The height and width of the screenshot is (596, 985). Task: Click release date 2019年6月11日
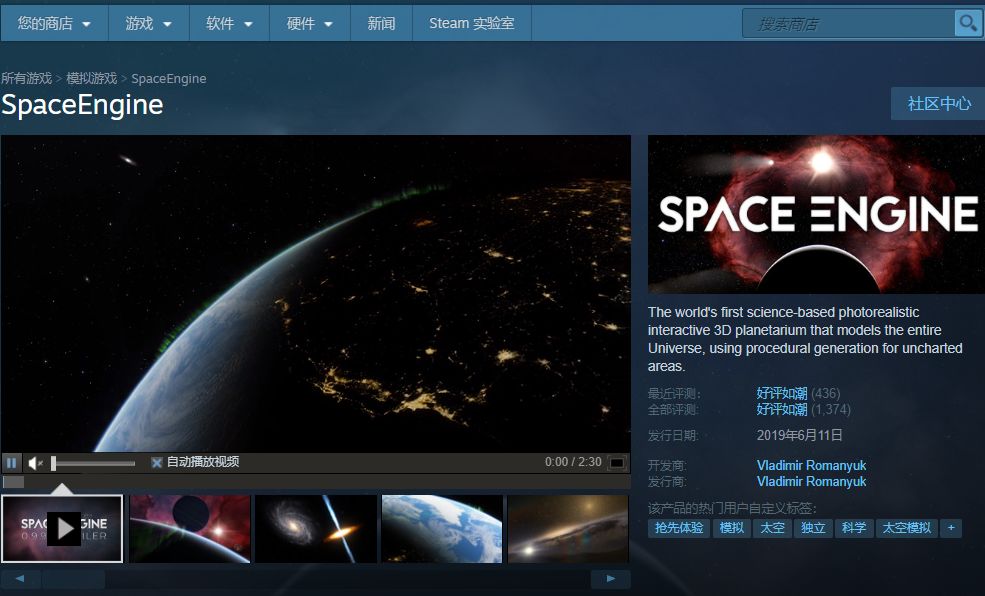click(x=799, y=435)
